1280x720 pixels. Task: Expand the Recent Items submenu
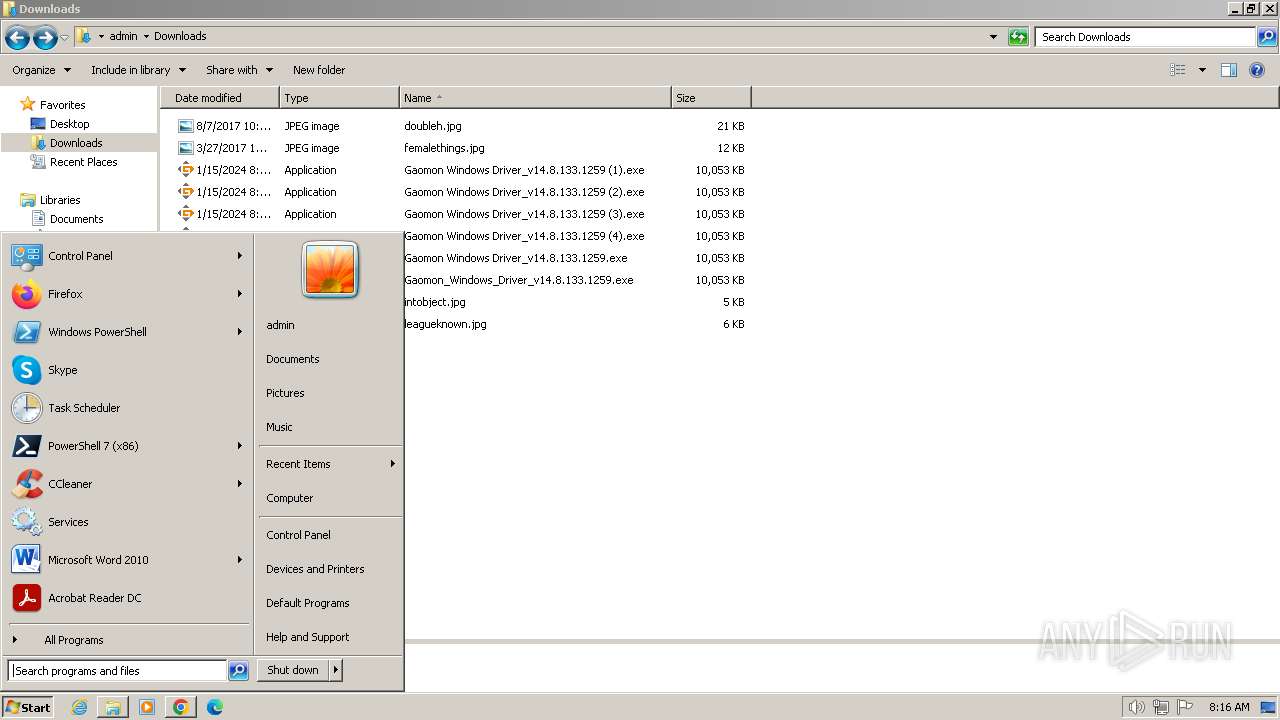(x=393, y=464)
